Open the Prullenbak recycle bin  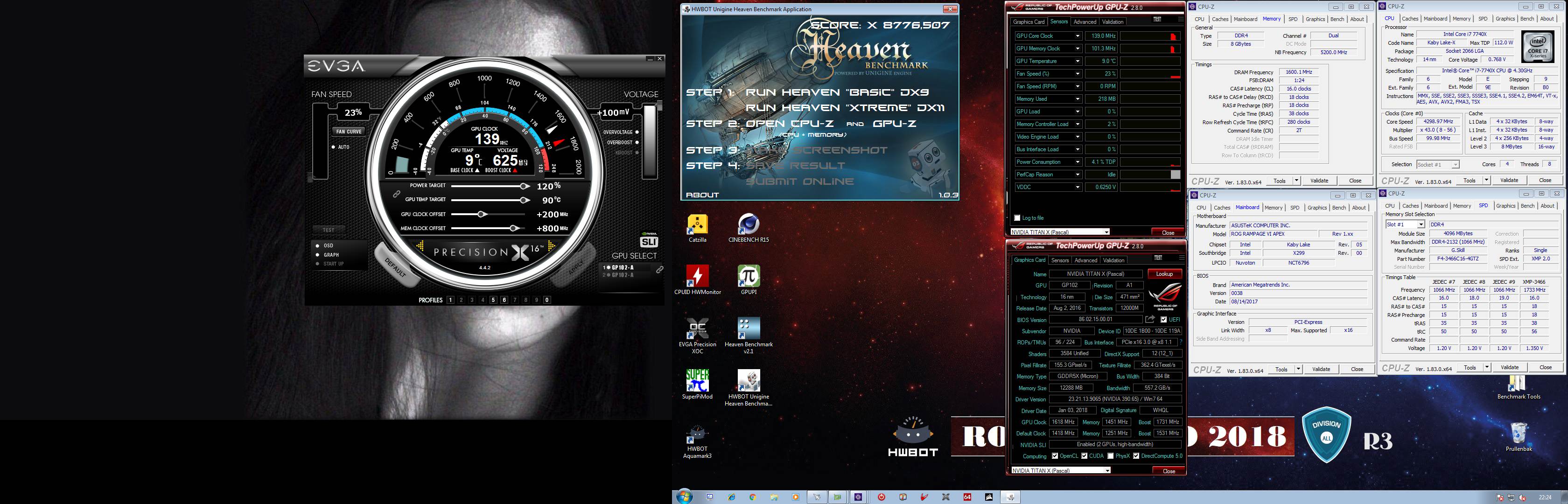pyautogui.click(x=1518, y=437)
